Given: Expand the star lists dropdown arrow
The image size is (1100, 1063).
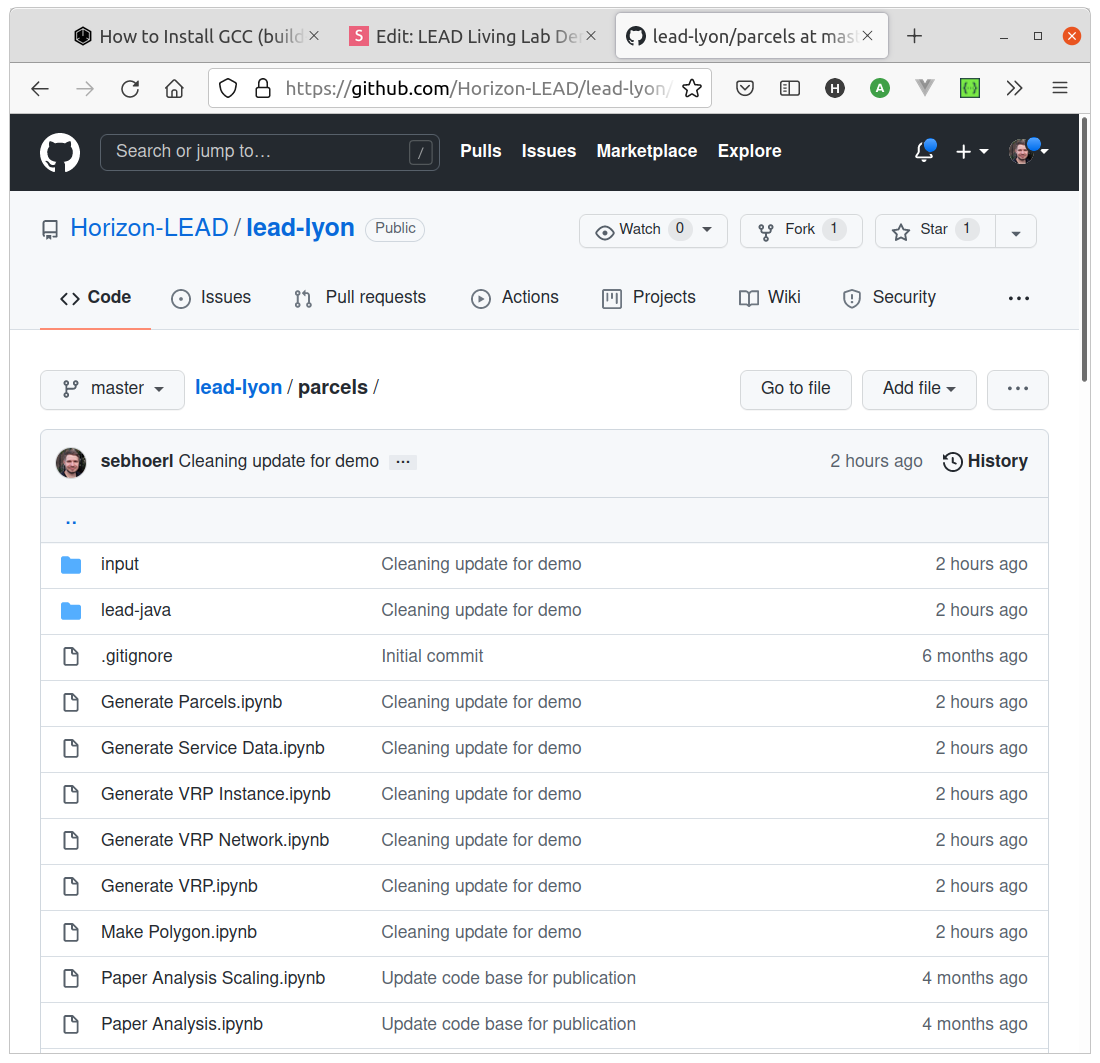Looking at the screenshot, I should click(x=1016, y=231).
